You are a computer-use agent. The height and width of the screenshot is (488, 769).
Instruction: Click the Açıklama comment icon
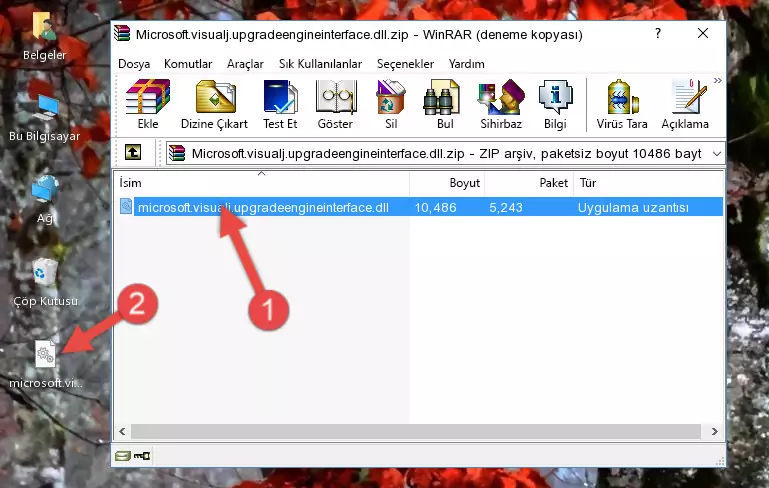tap(685, 104)
